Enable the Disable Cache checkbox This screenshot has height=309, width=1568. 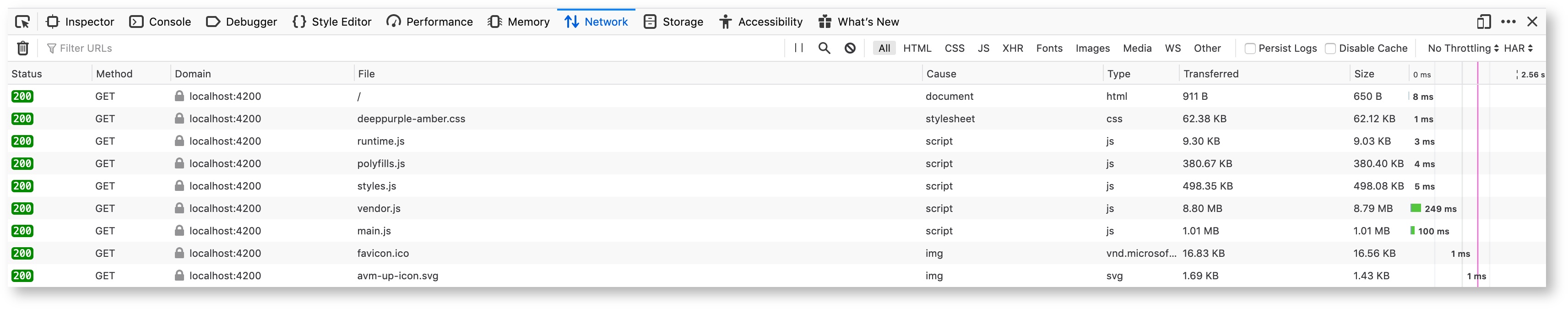(1330, 49)
